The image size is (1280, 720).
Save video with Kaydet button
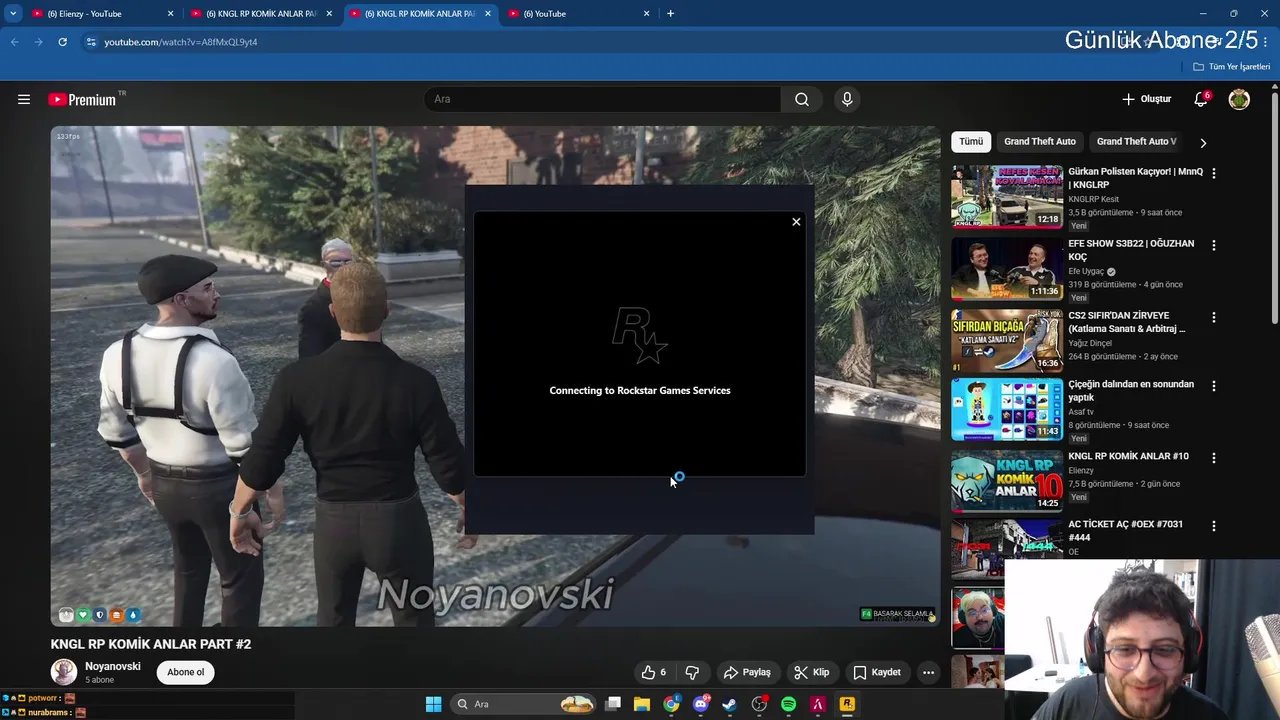pos(876,672)
